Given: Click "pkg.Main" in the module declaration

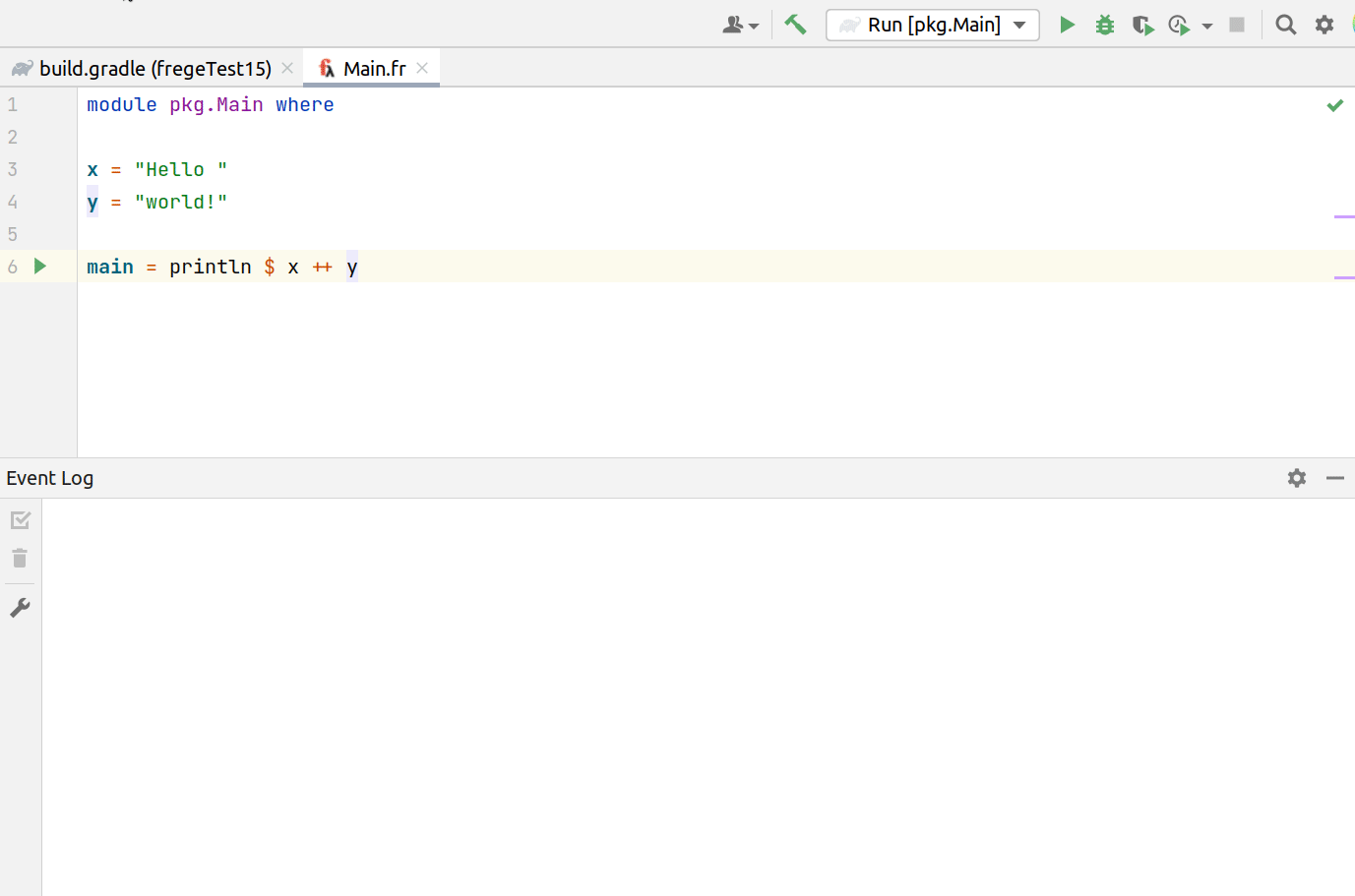Looking at the screenshot, I should click(216, 104).
